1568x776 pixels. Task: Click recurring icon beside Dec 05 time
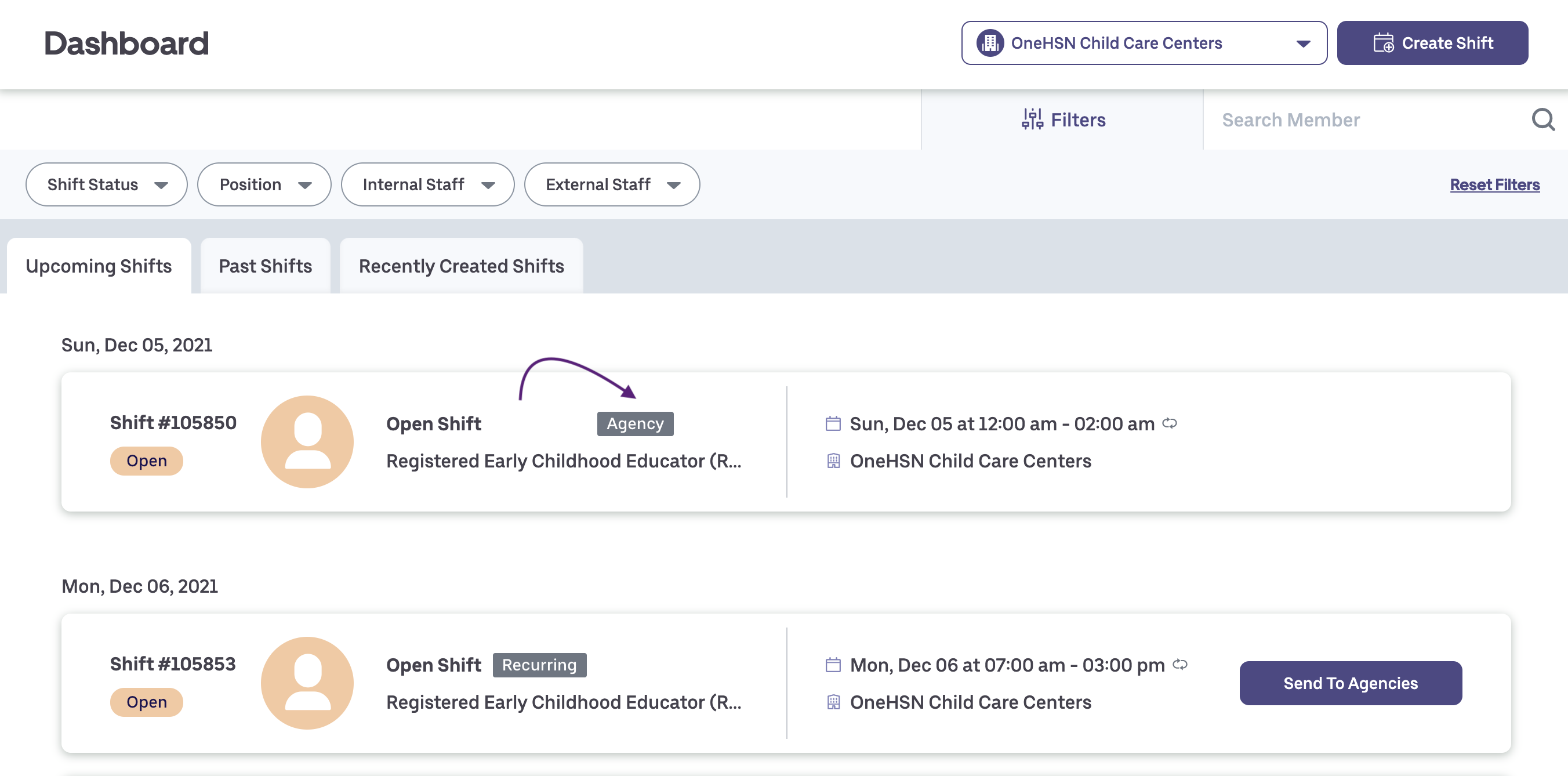pos(1169,423)
